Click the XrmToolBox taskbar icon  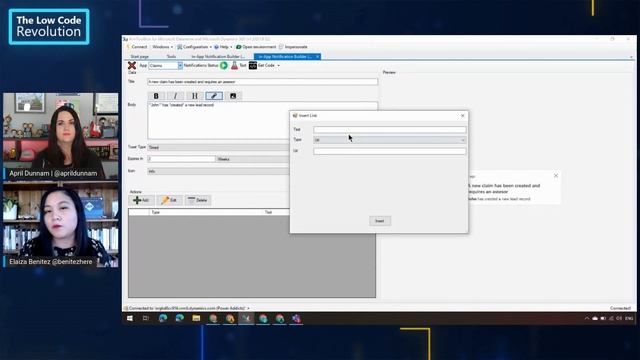click(246, 318)
